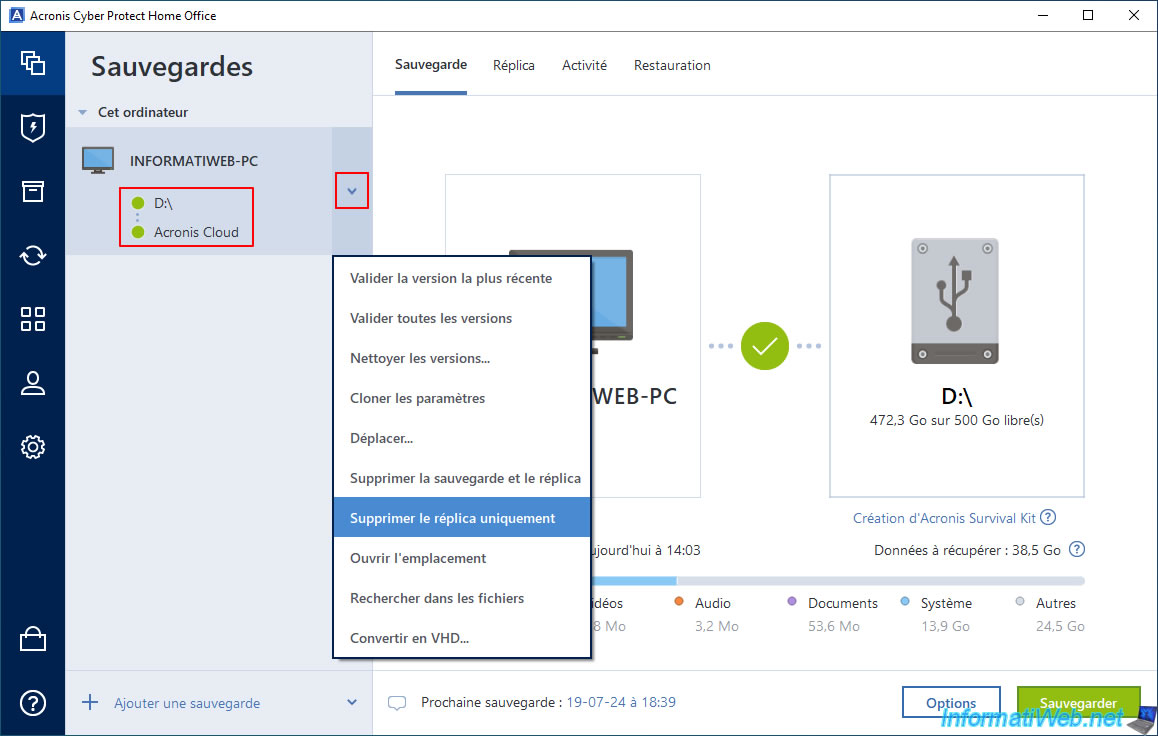1158x736 pixels.
Task: Click the 472,3 Go sur 500 Go libre(s) text
Action: (956, 420)
